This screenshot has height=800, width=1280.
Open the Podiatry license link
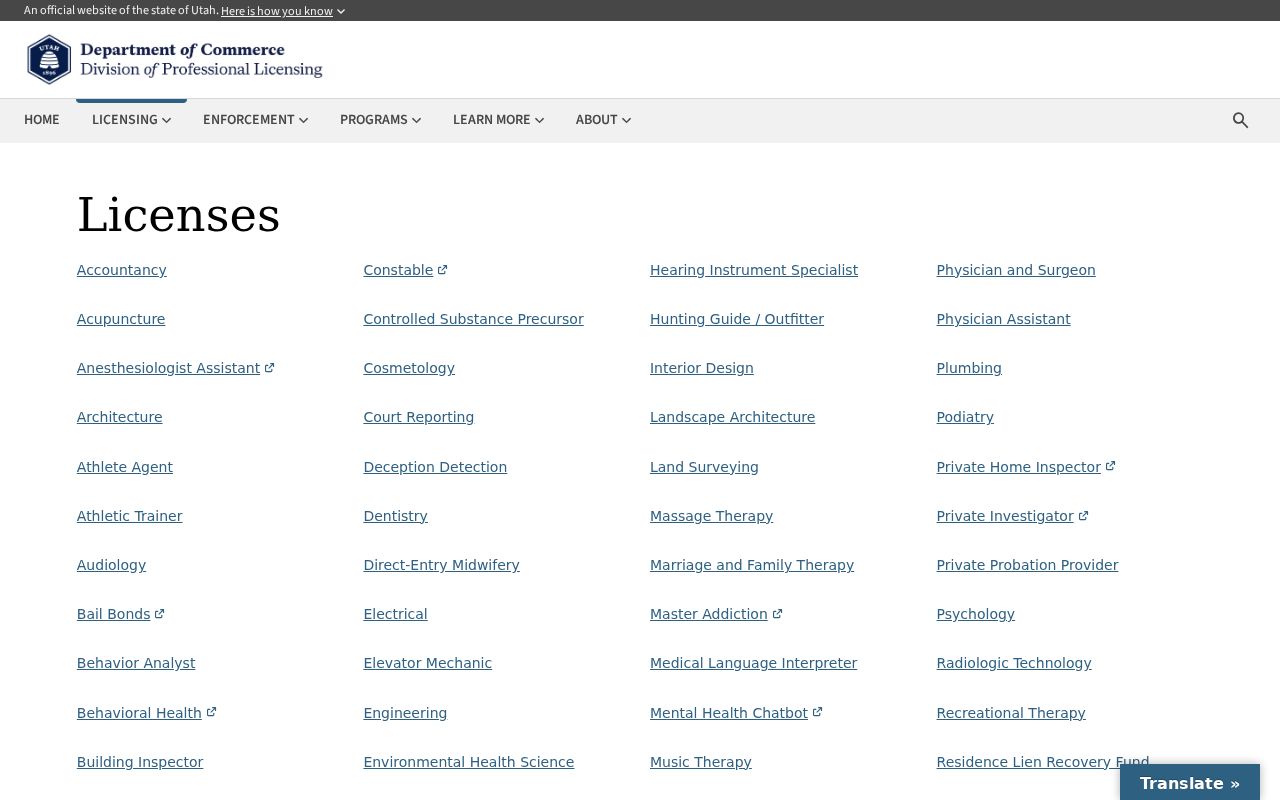pos(965,417)
